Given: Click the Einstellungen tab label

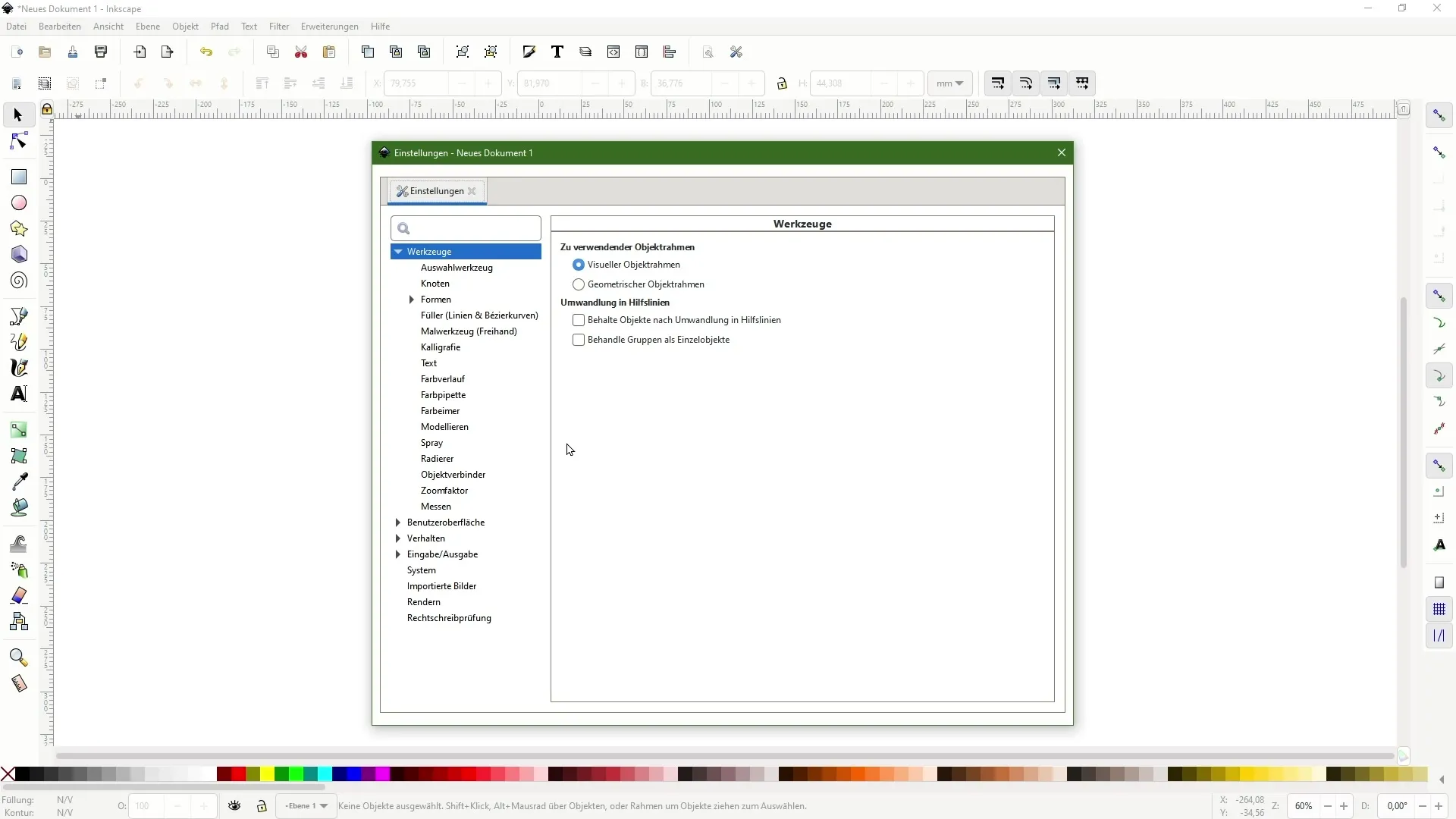Looking at the screenshot, I should pos(437,191).
